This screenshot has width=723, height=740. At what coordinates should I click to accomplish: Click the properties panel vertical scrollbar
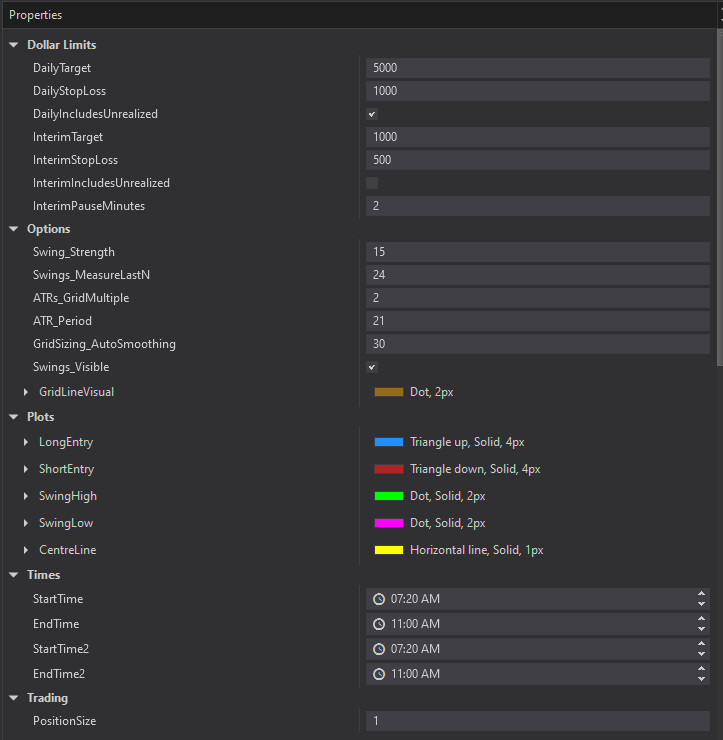(720, 197)
